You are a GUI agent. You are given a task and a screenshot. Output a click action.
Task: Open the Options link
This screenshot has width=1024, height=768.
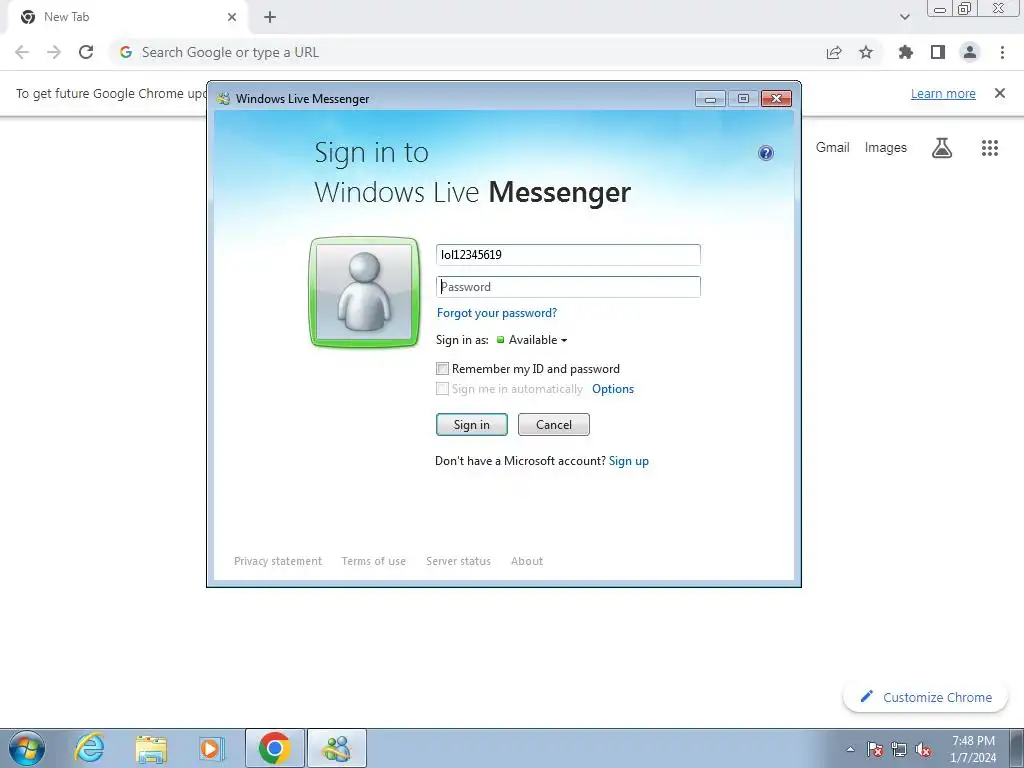tap(613, 389)
